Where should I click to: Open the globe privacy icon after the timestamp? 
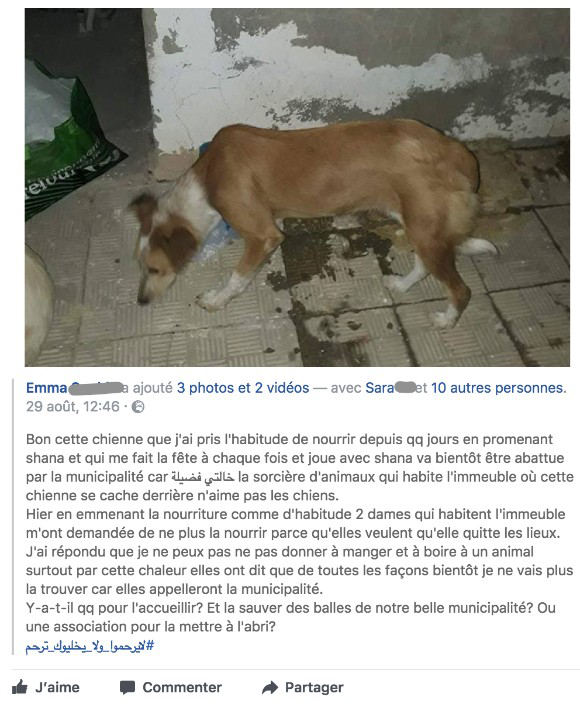click(x=138, y=406)
